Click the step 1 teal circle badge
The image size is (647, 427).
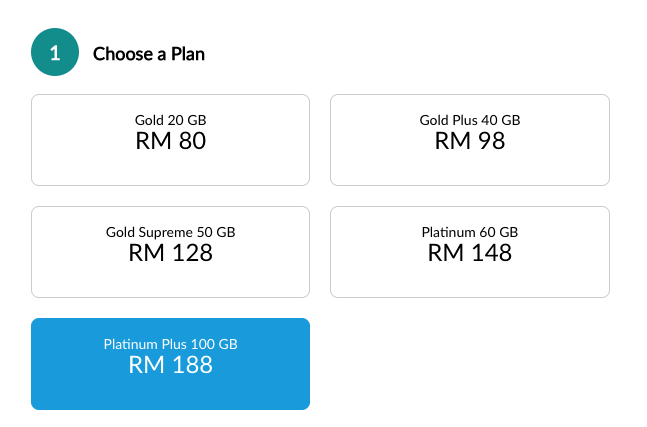(x=54, y=53)
